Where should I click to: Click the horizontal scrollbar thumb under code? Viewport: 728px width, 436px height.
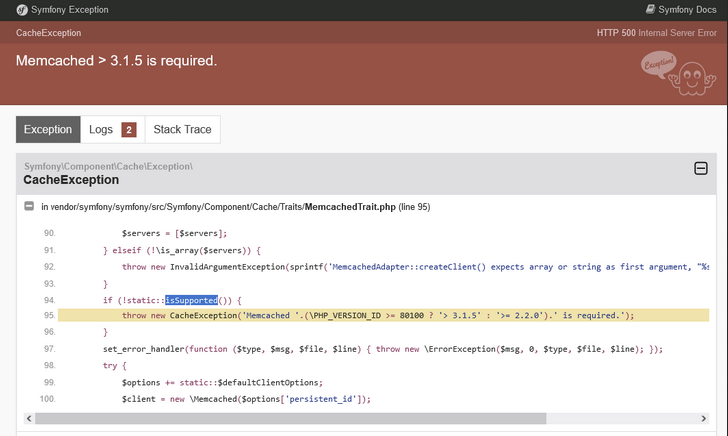pyautogui.click(x=291, y=418)
